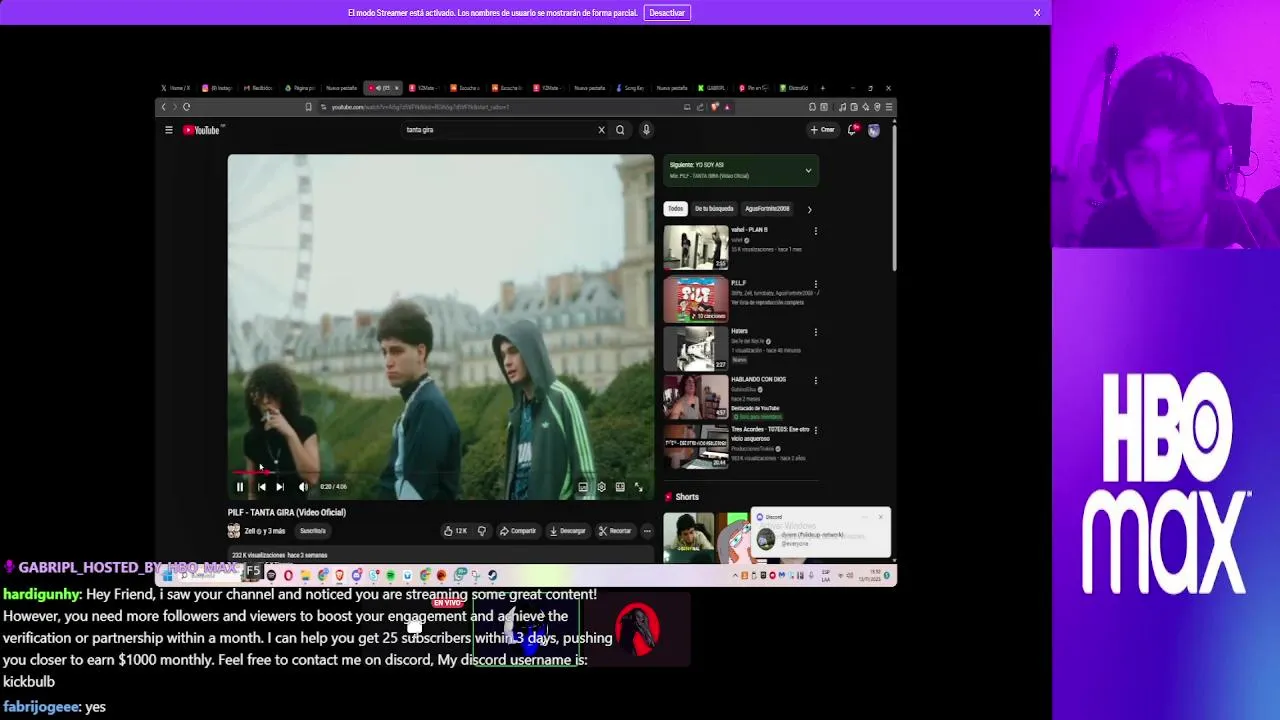Open the 'vahel - PLAN B' thumbnail
Image resolution: width=1280 pixels, height=720 pixels.
696,248
